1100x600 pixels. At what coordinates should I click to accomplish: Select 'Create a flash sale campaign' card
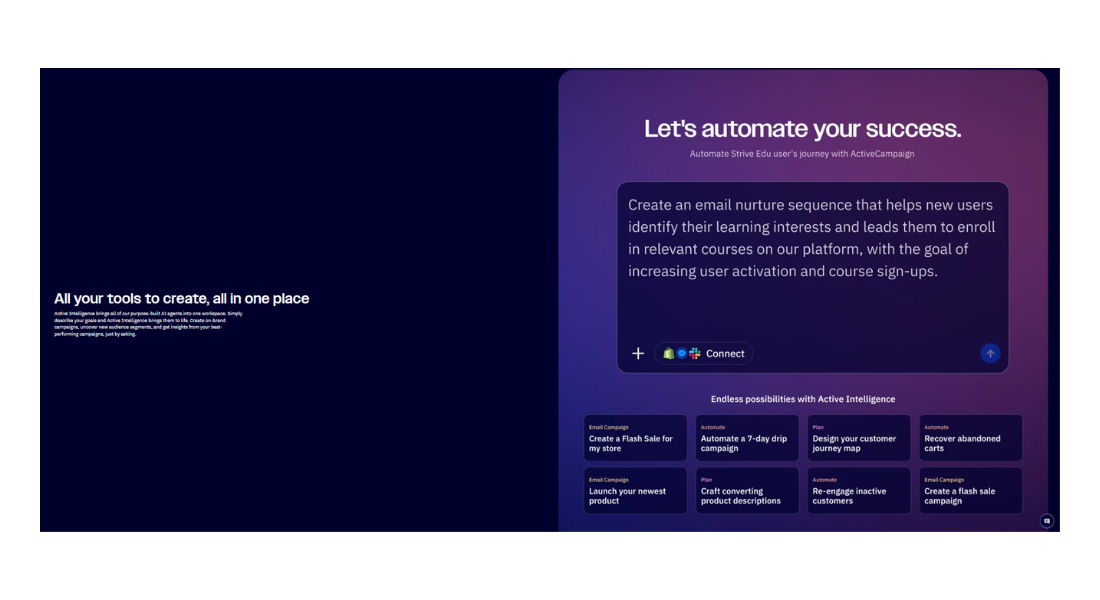click(x=971, y=491)
